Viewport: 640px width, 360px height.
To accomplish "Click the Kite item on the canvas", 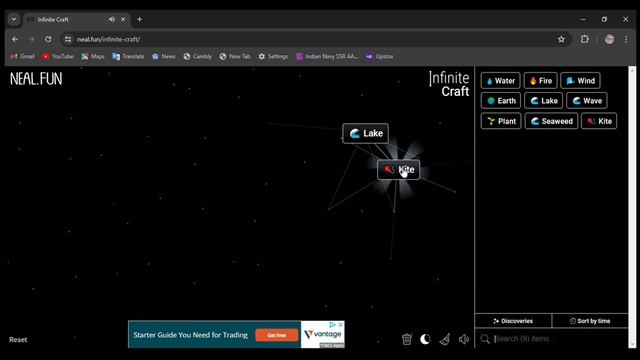I will click(398, 170).
